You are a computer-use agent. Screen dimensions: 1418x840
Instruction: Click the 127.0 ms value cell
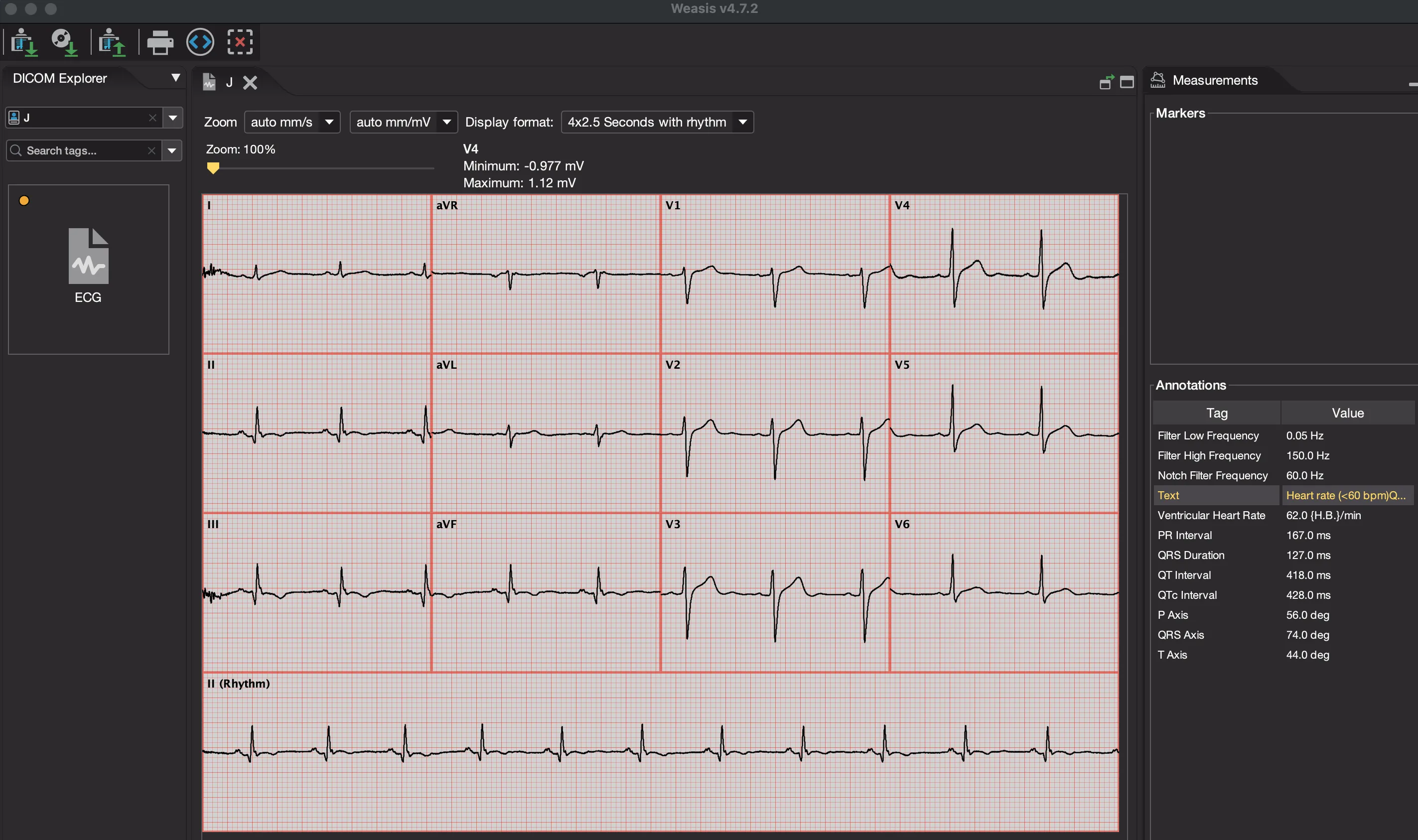(1347, 555)
